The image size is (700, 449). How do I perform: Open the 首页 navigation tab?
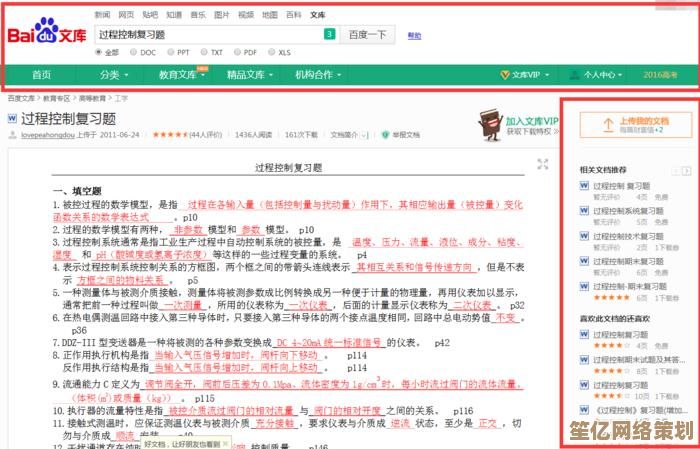pyautogui.click(x=41, y=75)
